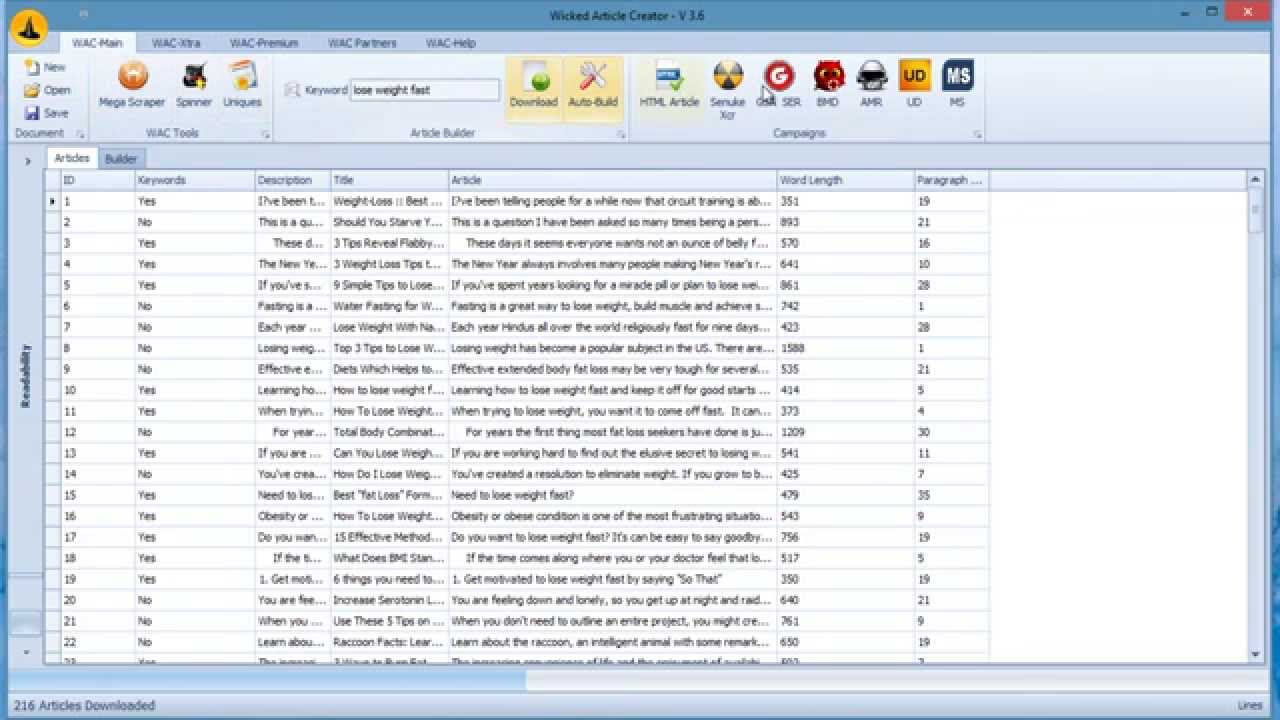Open the Senuke Xcr campaign

click(x=728, y=90)
